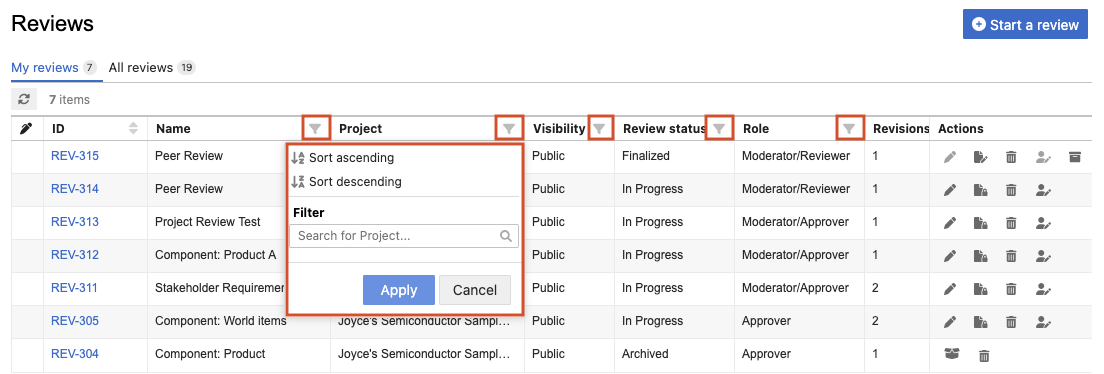1104x374 pixels.
Task: Click the Component: World items name cell
Action: [220, 321]
